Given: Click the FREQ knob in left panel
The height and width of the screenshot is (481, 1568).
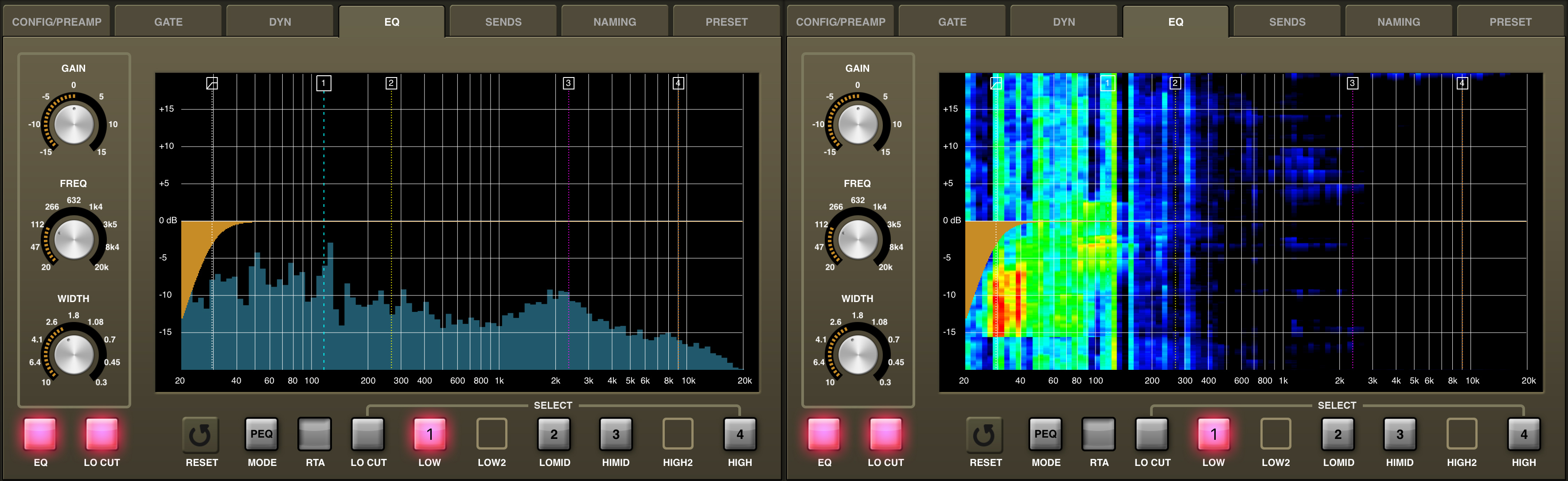Looking at the screenshot, I should [x=74, y=239].
